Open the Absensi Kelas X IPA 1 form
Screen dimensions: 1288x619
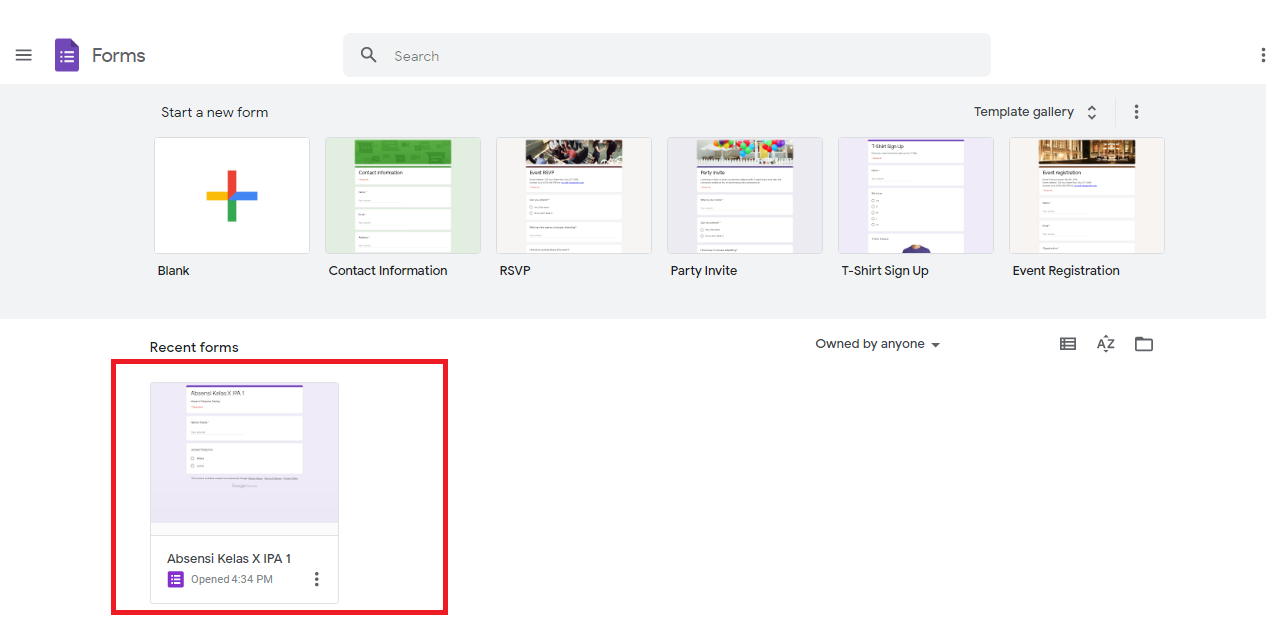[x=244, y=455]
